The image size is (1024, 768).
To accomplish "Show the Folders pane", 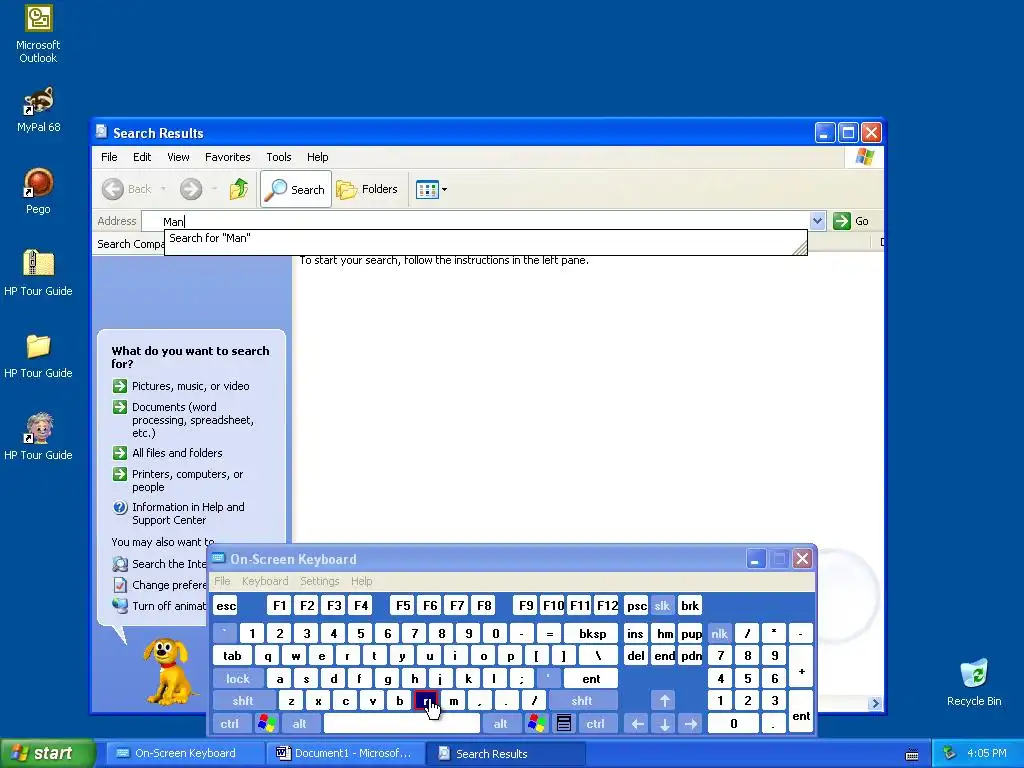I will coord(367,189).
